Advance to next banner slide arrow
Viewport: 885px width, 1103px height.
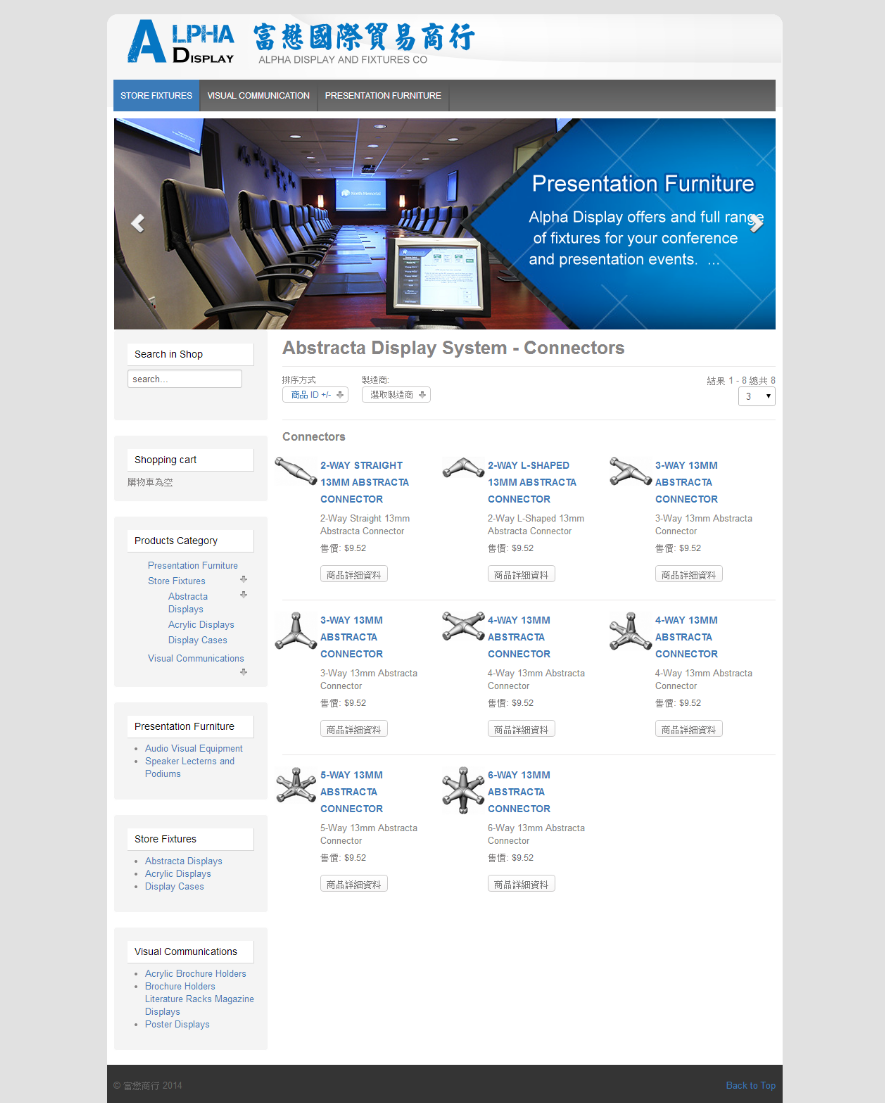756,224
